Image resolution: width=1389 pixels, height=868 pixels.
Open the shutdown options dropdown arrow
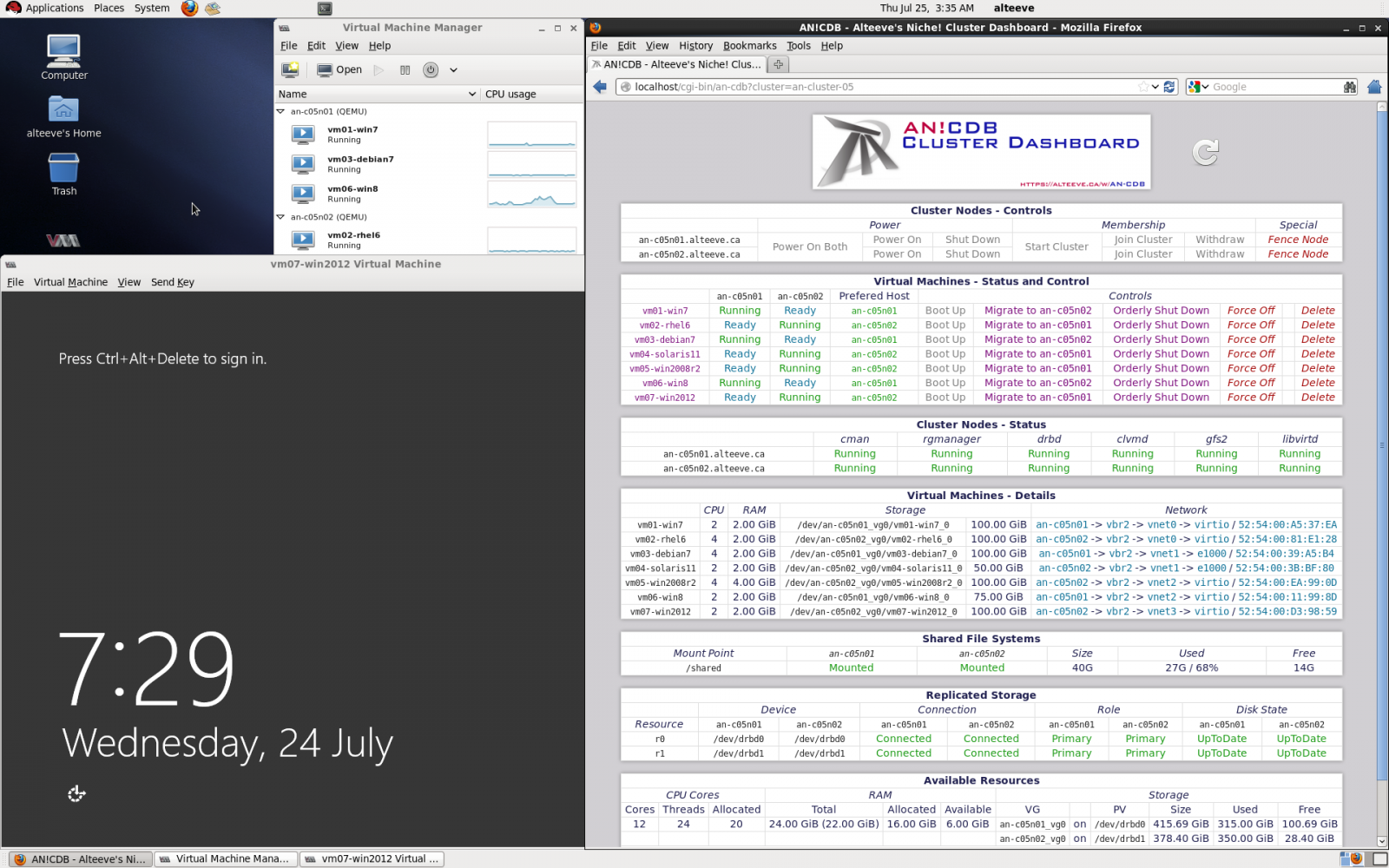click(x=453, y=70)
